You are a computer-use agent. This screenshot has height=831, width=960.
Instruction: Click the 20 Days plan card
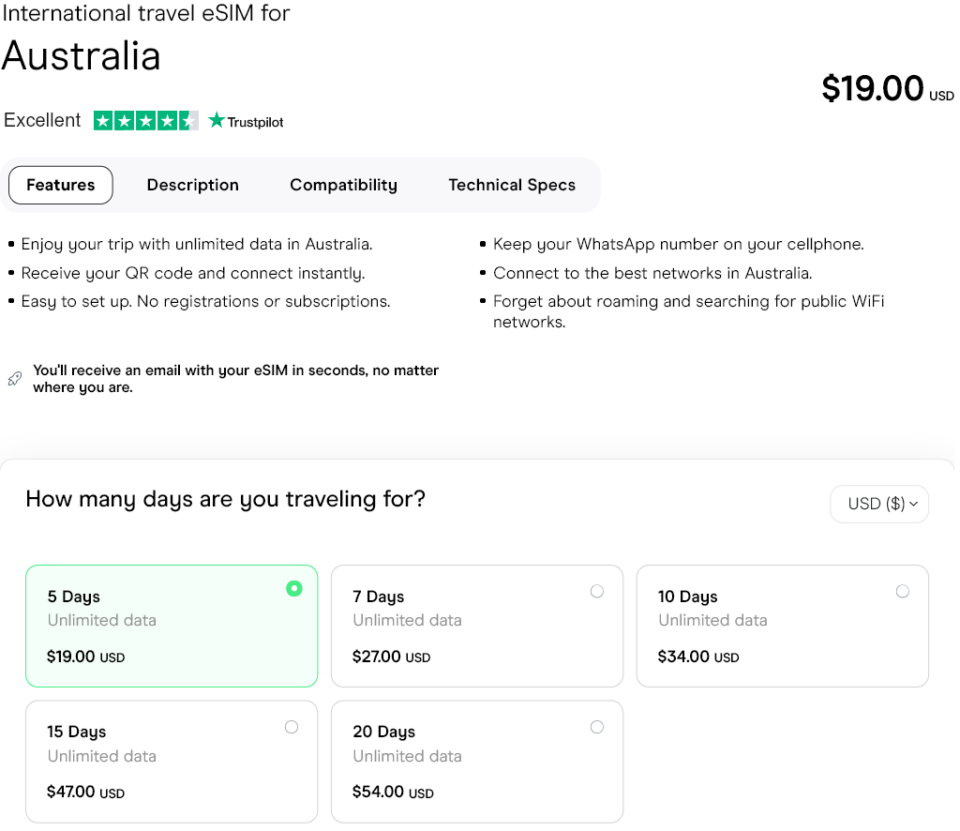477,761
